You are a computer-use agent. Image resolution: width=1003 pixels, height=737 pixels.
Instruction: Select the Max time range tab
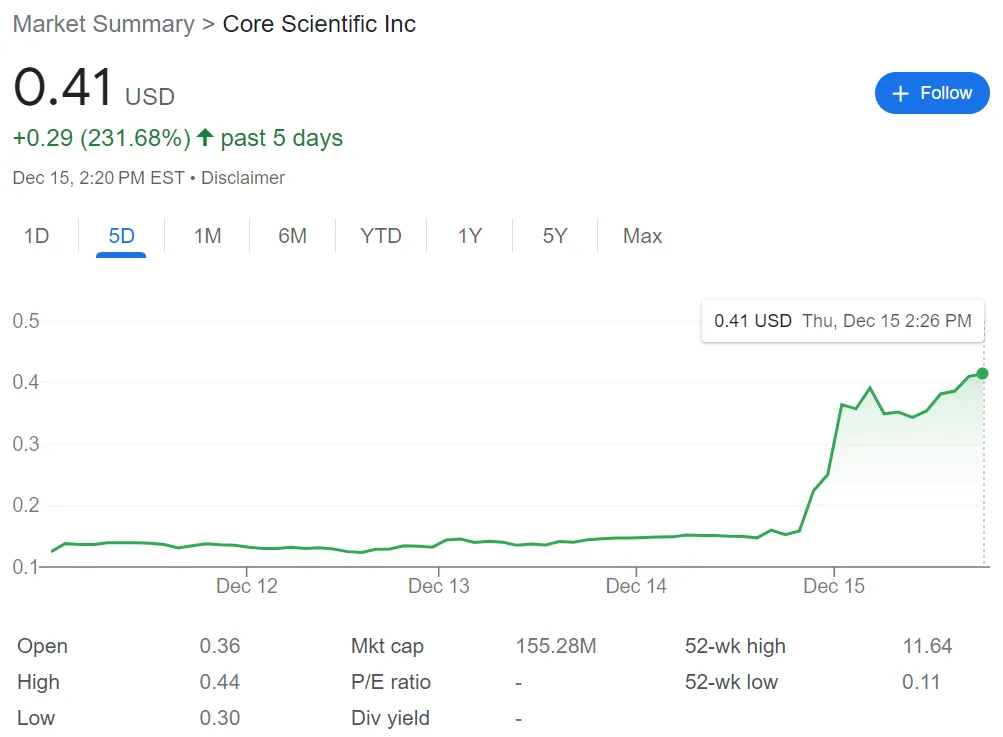[642, 236]
